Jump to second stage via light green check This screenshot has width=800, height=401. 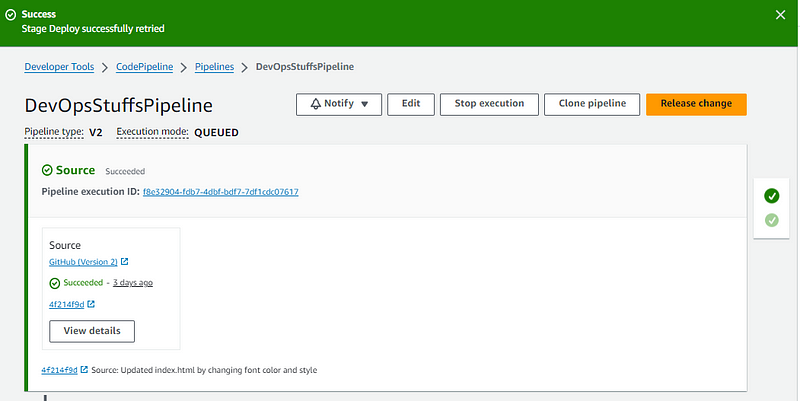pos(771,220)
